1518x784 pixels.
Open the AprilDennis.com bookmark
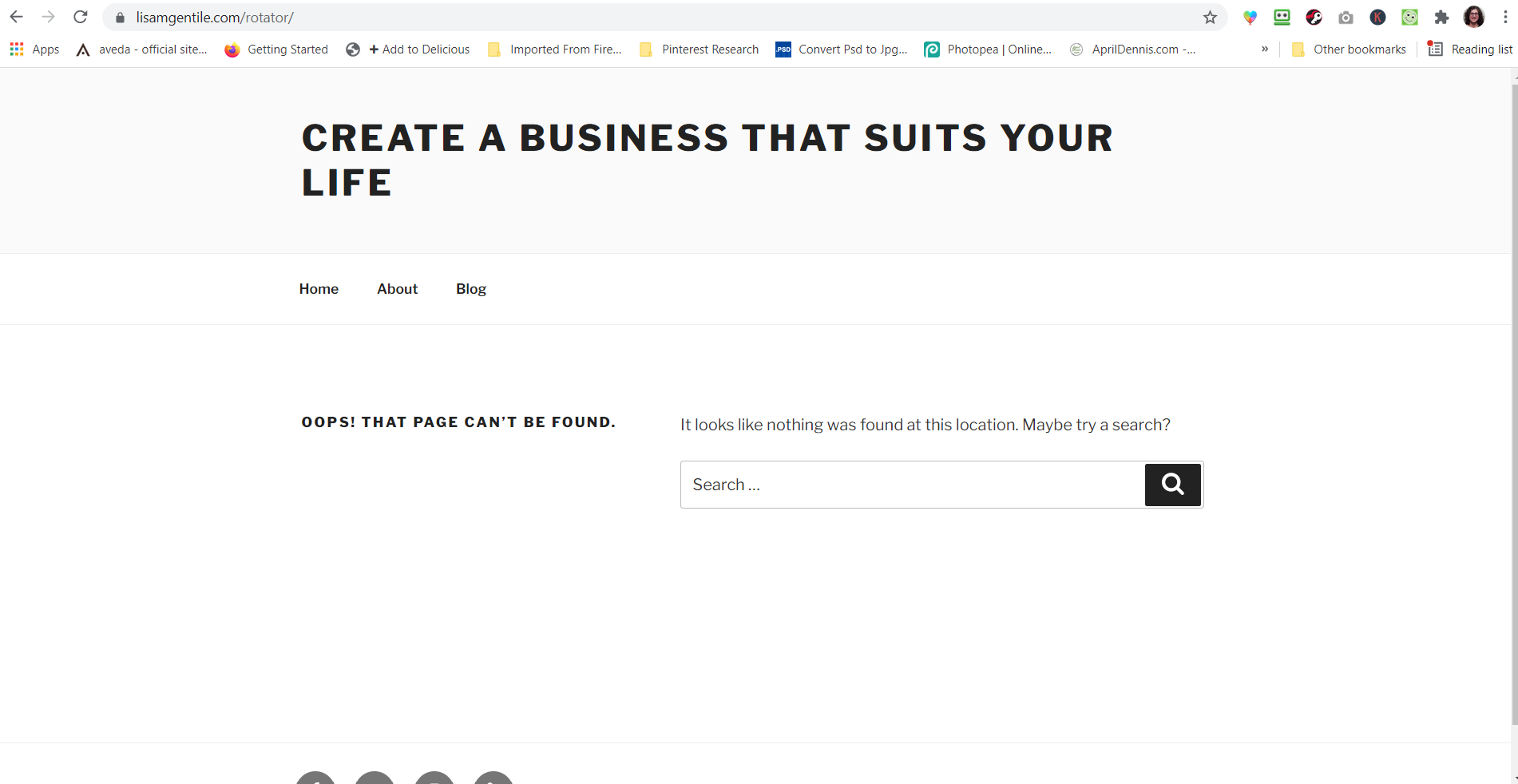(1132, 49)
